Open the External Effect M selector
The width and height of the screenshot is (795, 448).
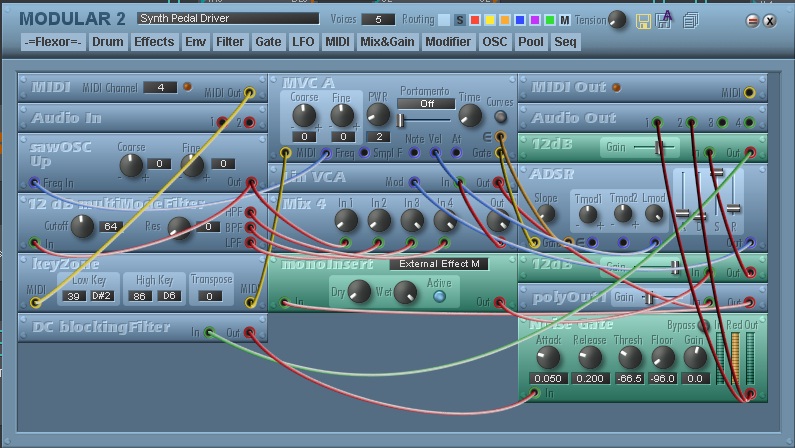[x=439, y=264]
